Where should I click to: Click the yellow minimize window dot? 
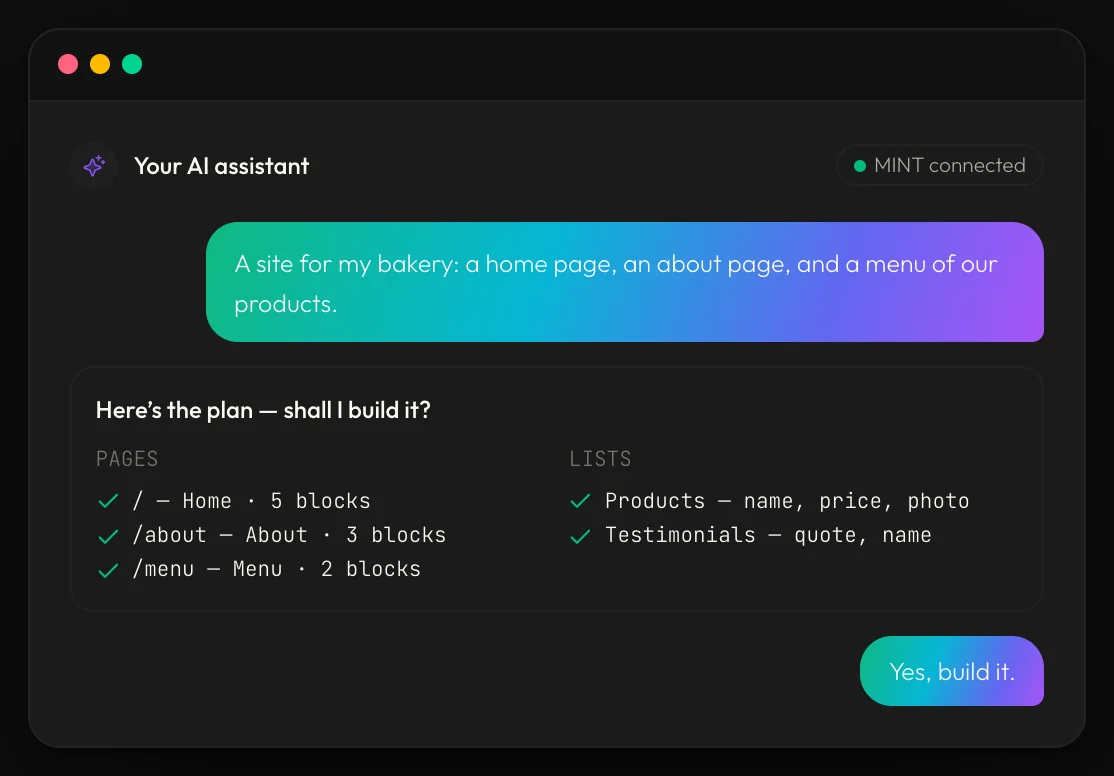coord(100,64)
